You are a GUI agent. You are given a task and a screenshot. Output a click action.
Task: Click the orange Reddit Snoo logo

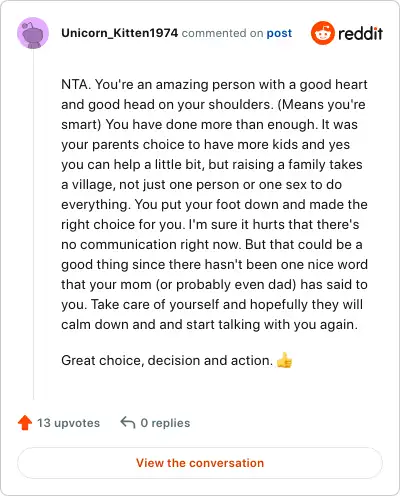(322, 33)
